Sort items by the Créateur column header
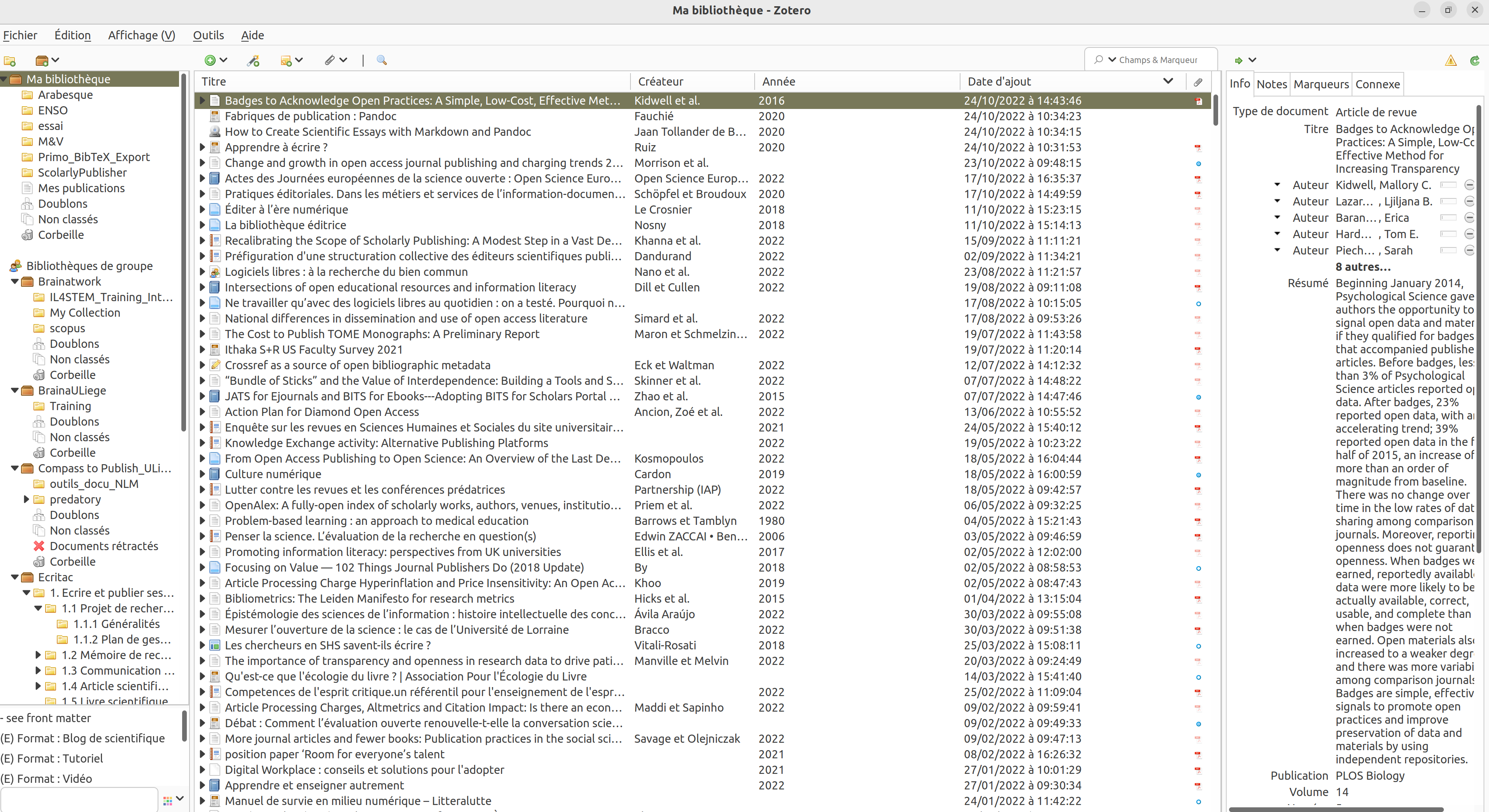 click(692, 82)
